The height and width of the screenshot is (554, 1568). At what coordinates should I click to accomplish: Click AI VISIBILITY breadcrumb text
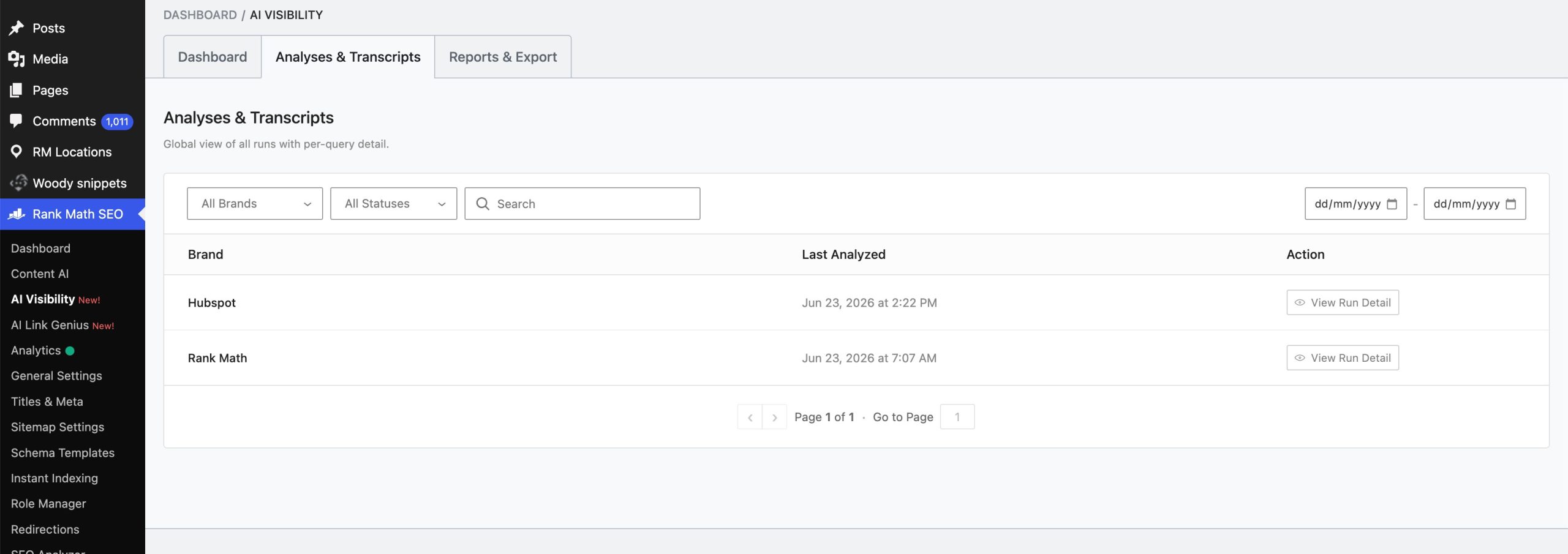click(x=286, y=15)
